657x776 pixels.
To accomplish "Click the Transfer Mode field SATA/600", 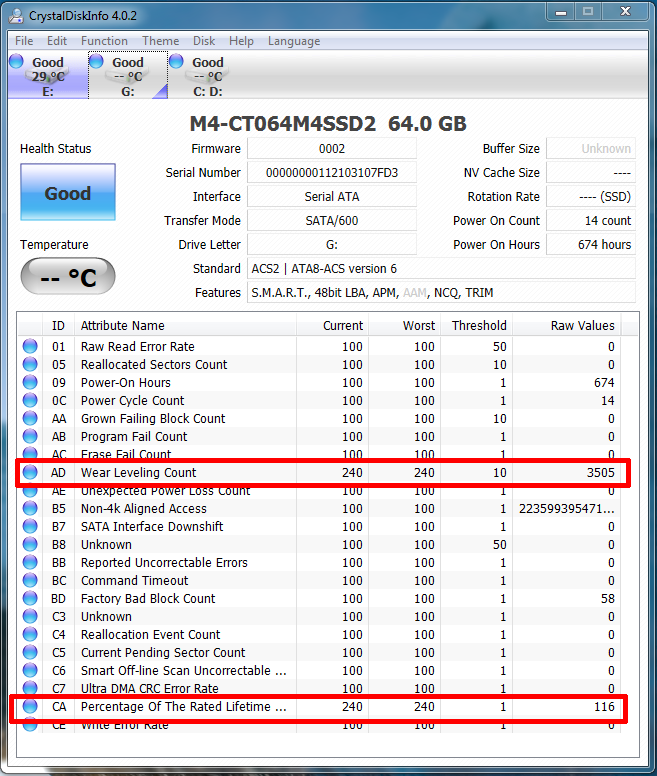I will 331,220.
